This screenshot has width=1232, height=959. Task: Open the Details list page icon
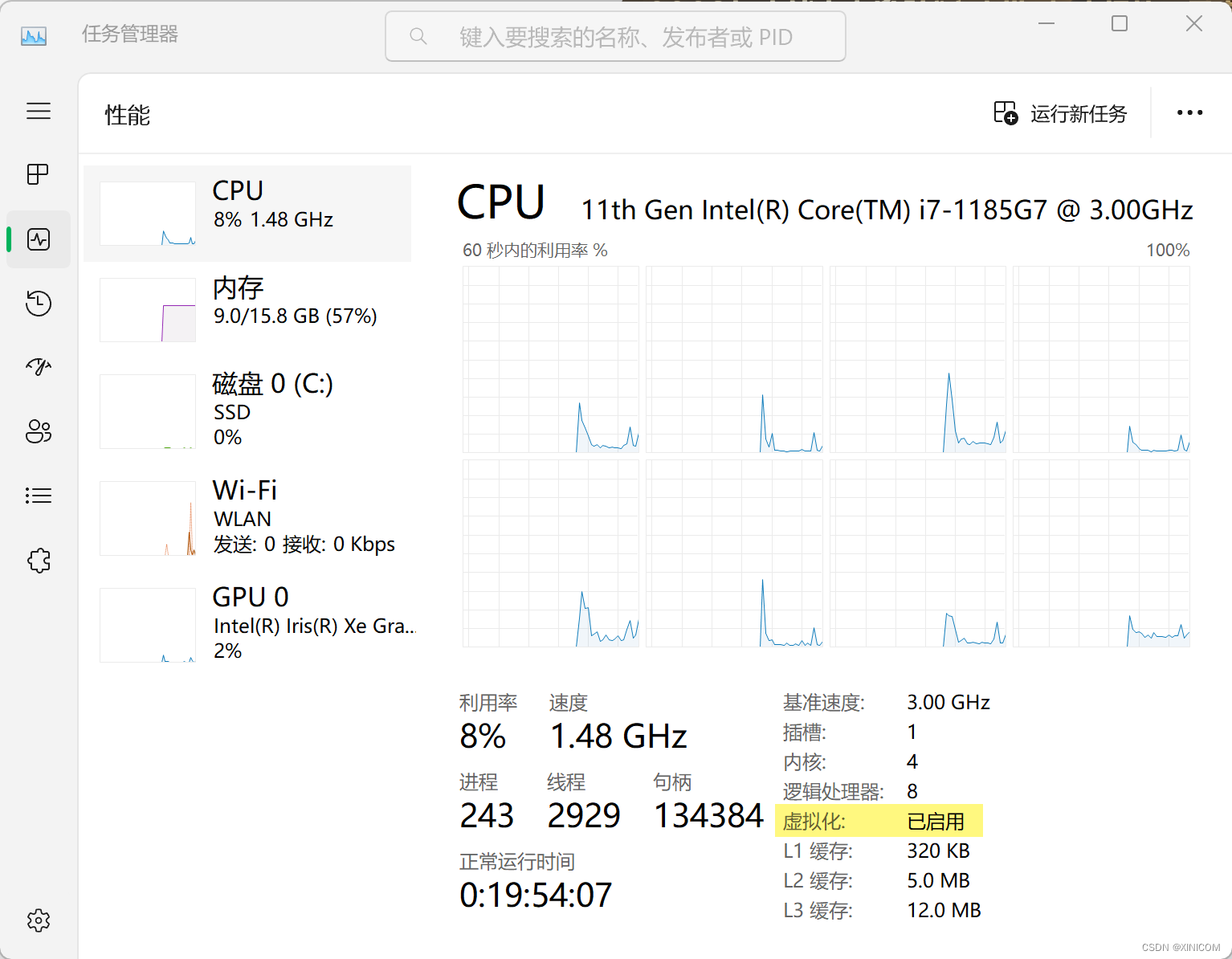(x=39, y=496)
